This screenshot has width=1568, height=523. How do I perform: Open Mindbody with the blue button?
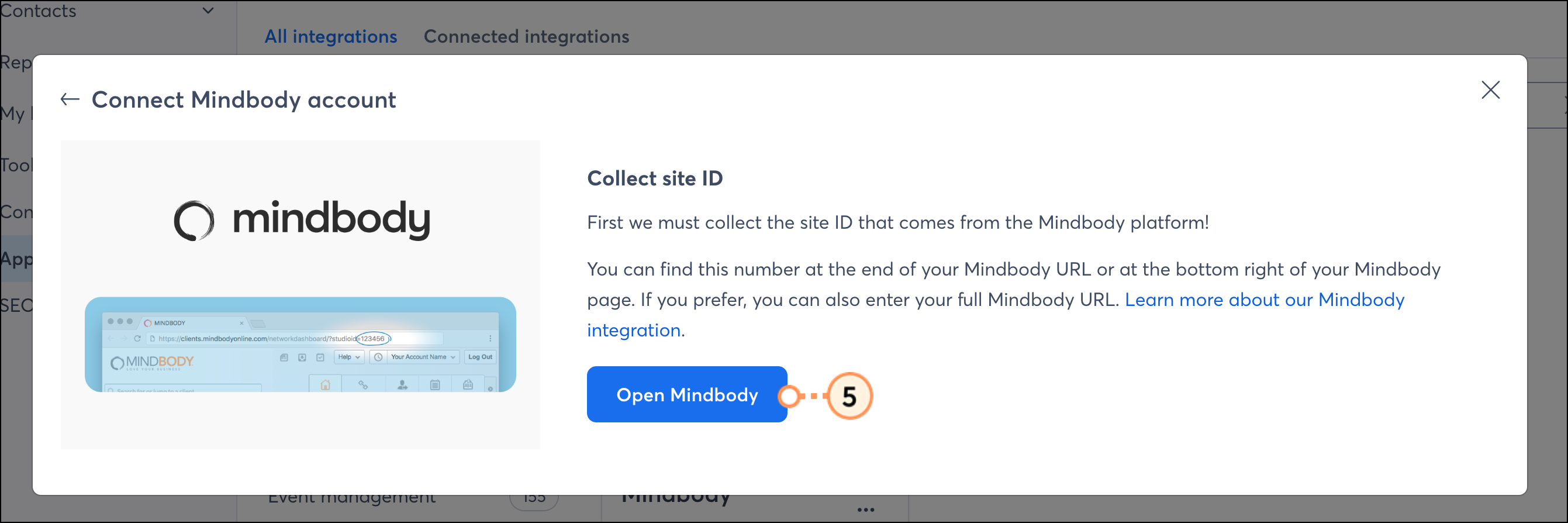[686, 394]
